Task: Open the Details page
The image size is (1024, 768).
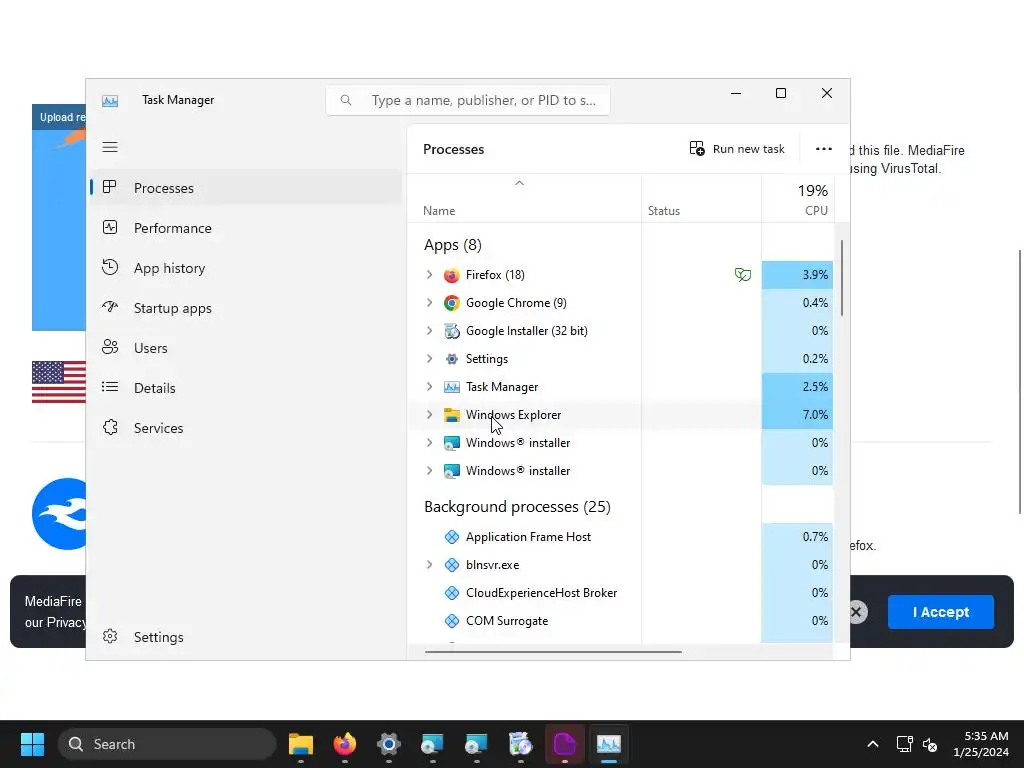Action: point(246,388)
